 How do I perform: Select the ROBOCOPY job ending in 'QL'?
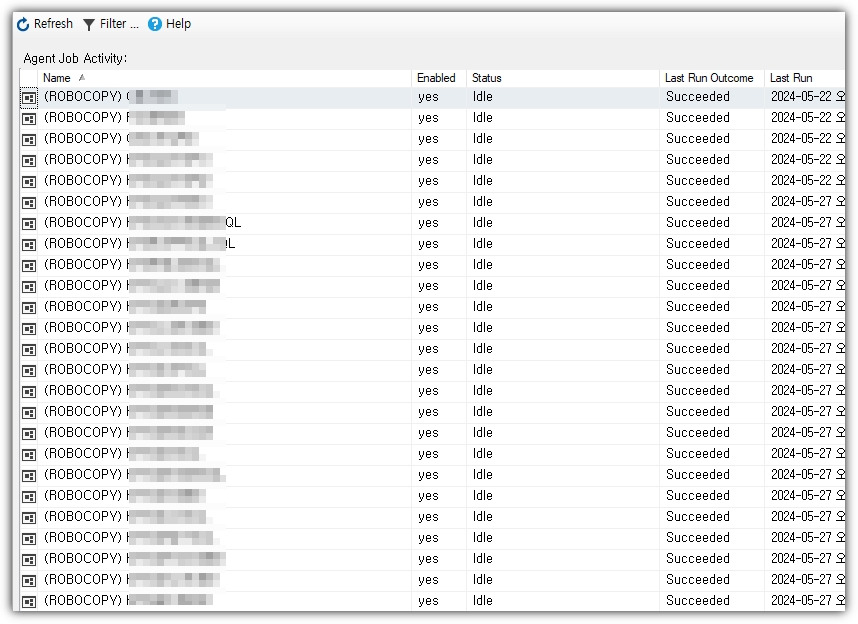tap(142, 222)
